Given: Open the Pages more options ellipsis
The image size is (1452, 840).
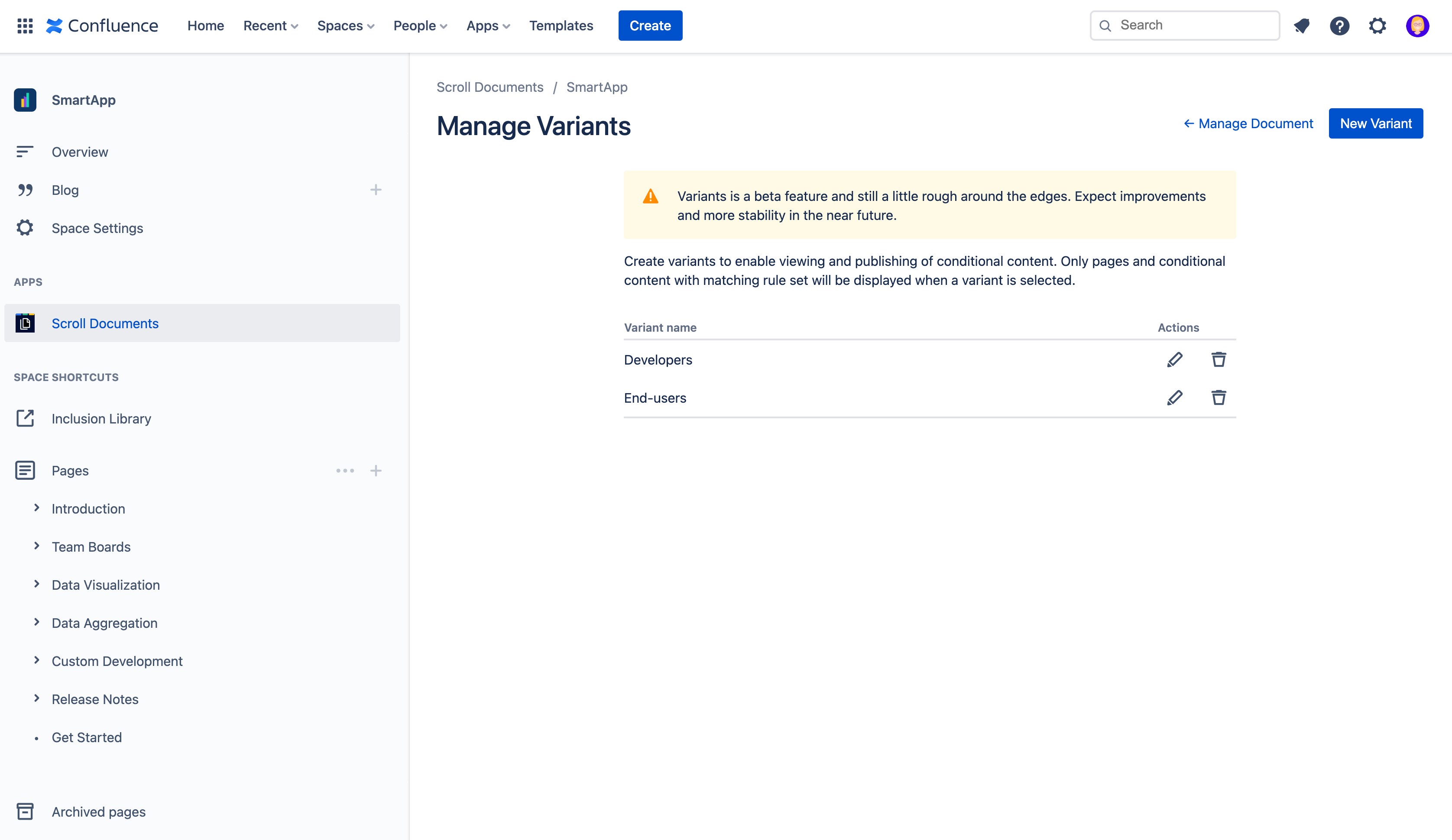Looking at the screenshot, I should tap(345, 470).
